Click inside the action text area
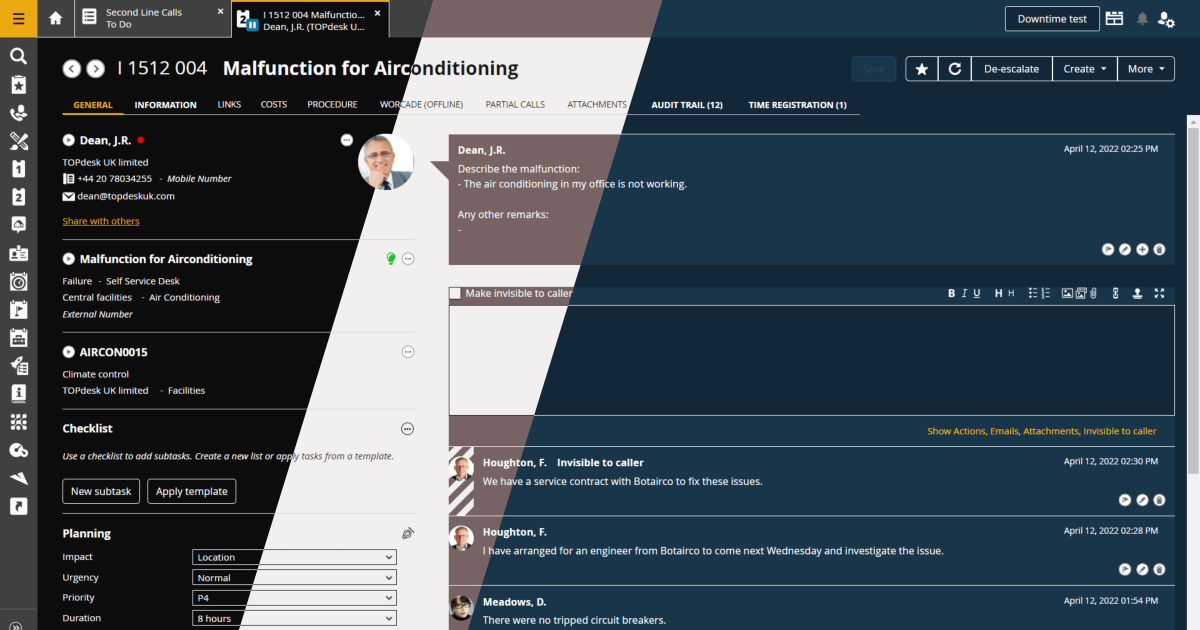This screenshot has width=1200, height=630. (811, 360)
